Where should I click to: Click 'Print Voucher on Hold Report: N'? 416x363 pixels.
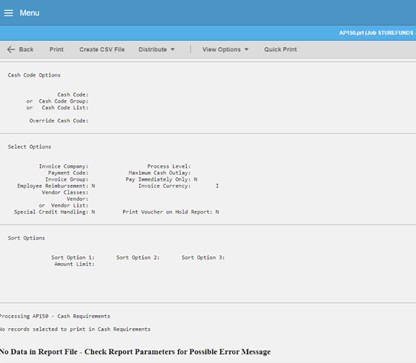[171, 212]
